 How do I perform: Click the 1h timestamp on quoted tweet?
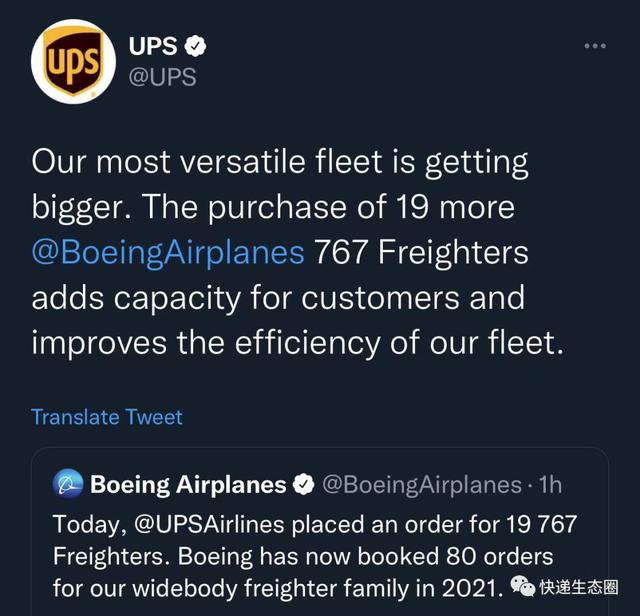point(550,485)
